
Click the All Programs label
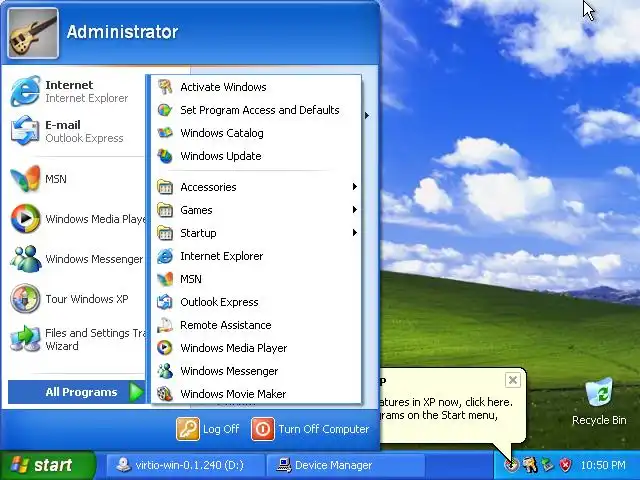pyautogui.click(x=81, y=392)
